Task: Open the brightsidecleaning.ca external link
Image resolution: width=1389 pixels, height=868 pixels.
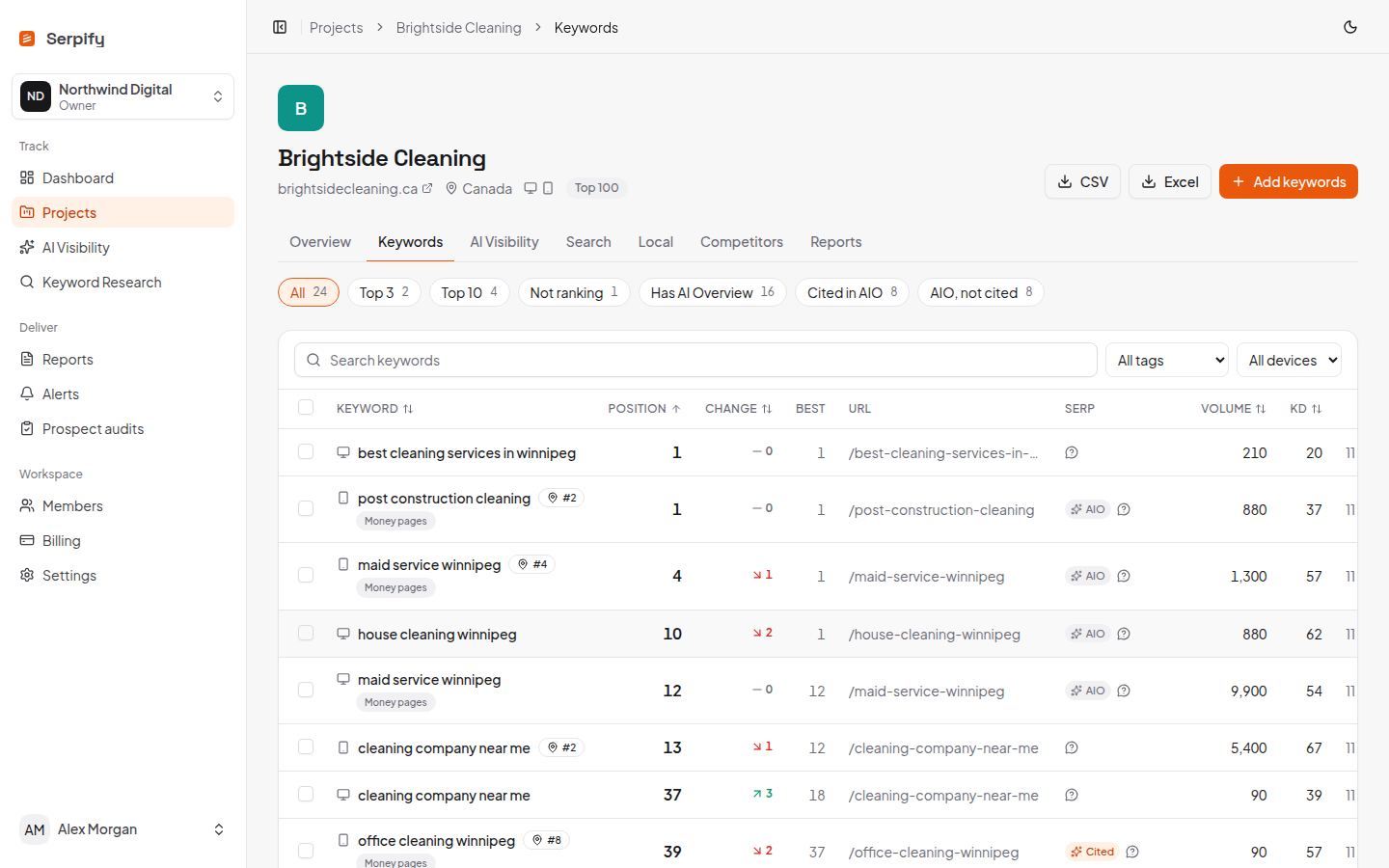Action: click(355, 188)
